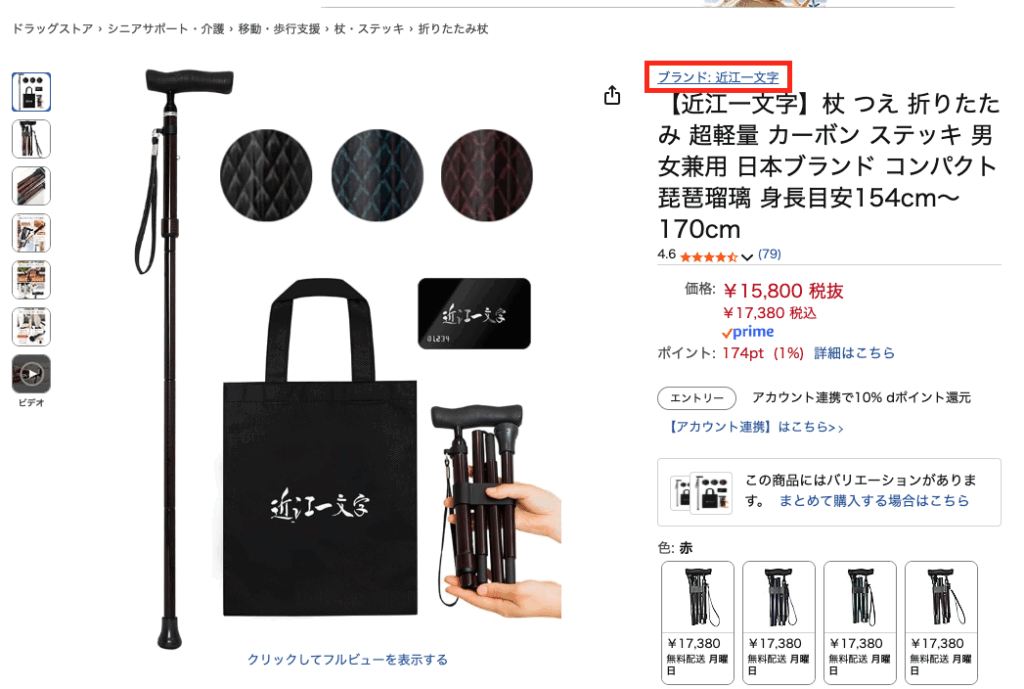
Task: Go to ドラッグストア breadcrumb category
Action: point(53,29)
